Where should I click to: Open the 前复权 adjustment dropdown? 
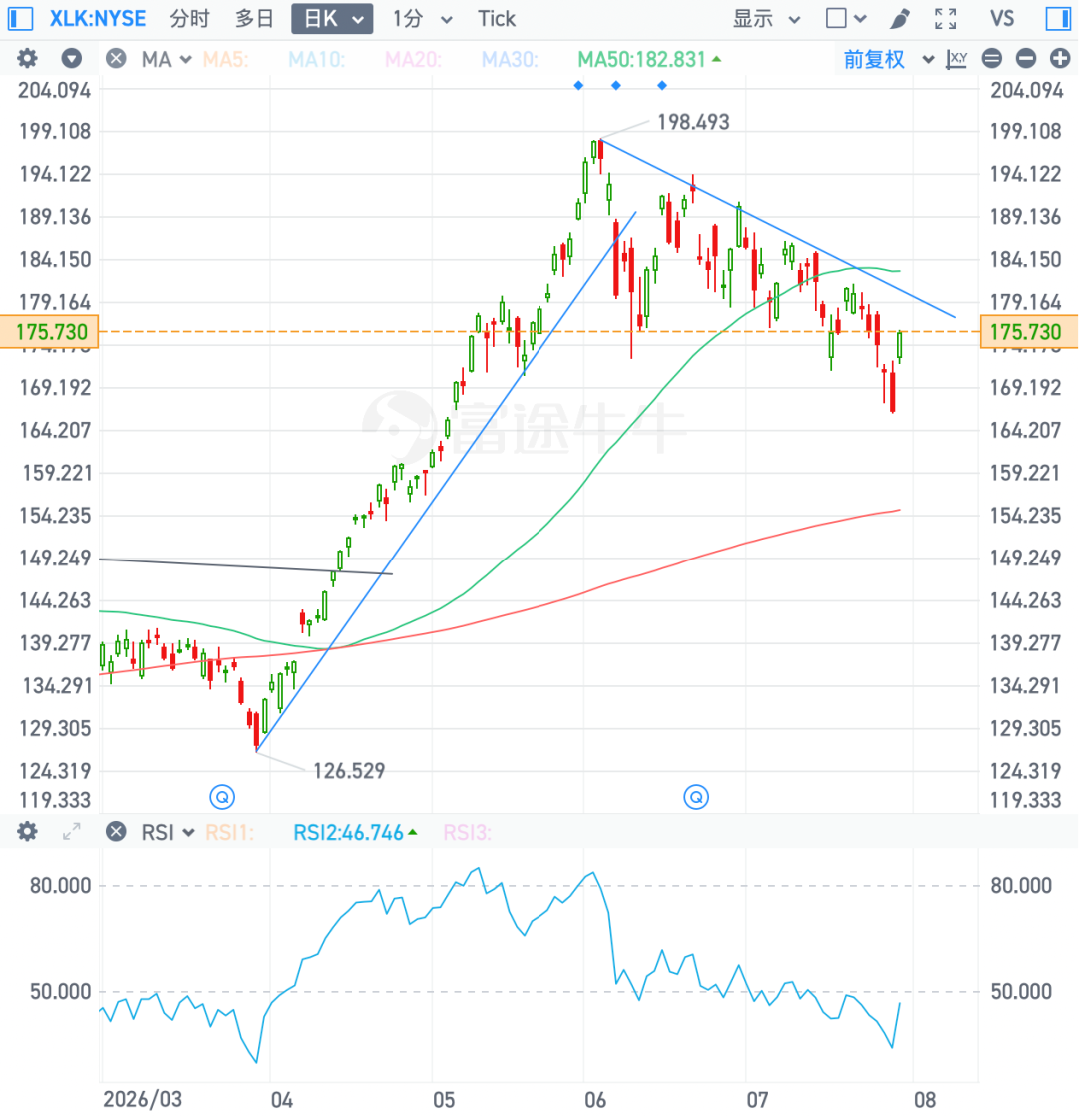click(x=889, y=59)
